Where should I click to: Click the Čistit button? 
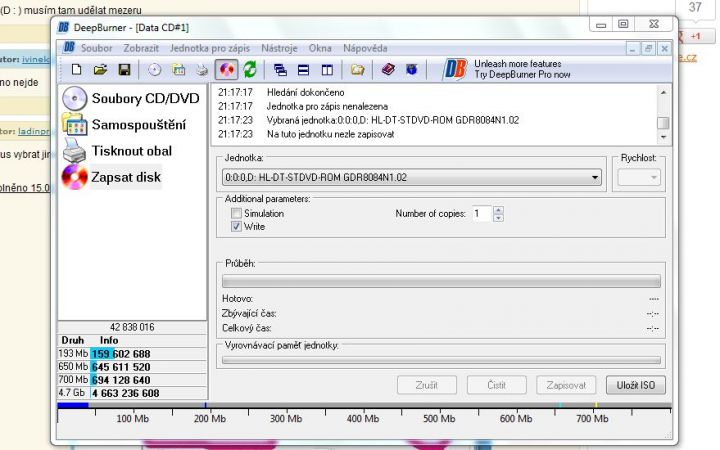pyautogui.click(x=497, y=385)
